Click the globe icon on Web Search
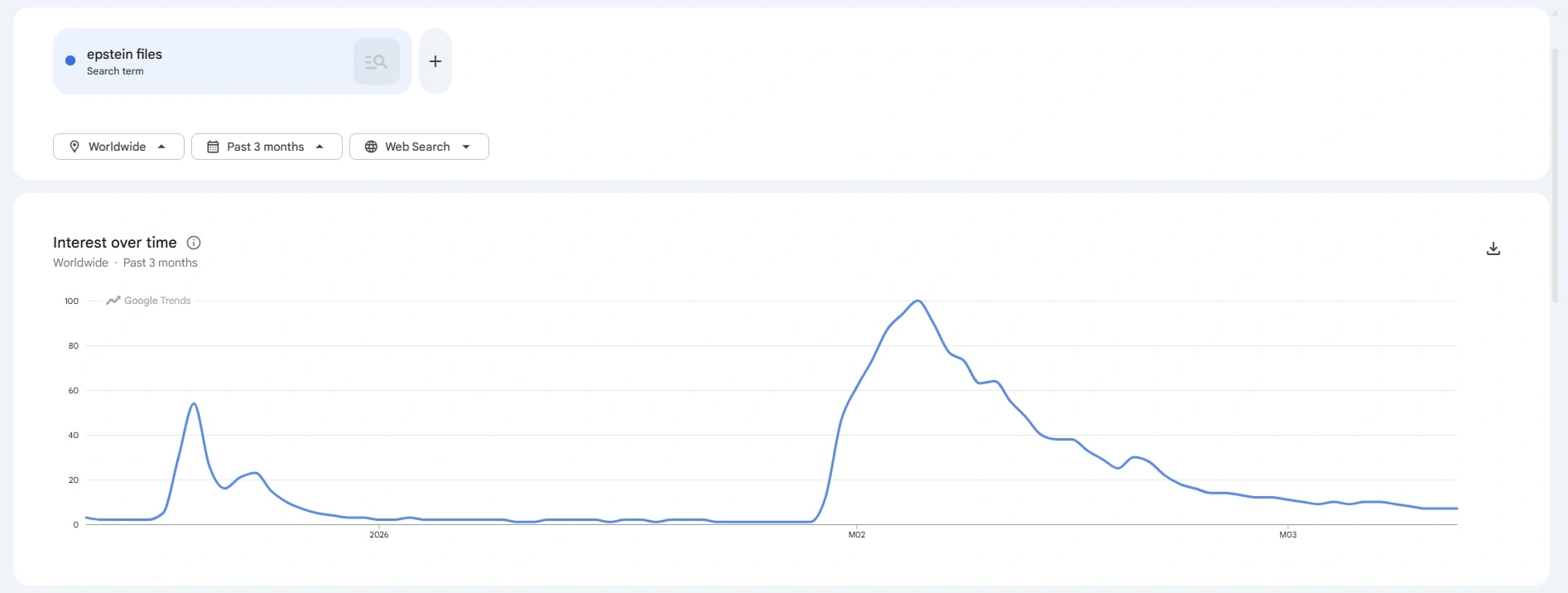 [x=371, y=147]
